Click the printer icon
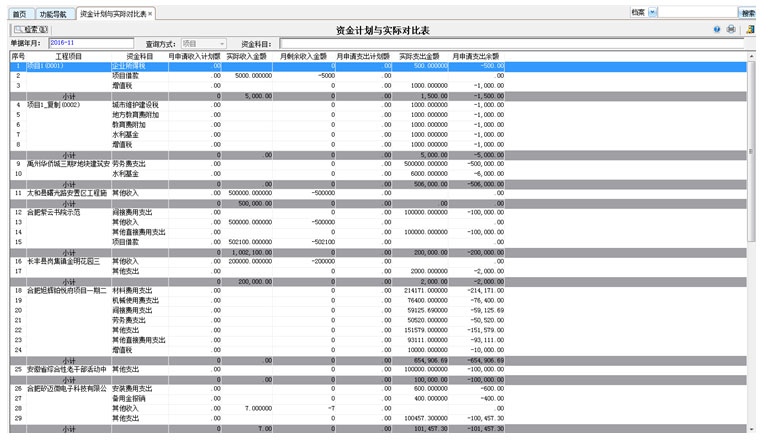This screenshot has width=769, height=440. click(x=731, y=30)
